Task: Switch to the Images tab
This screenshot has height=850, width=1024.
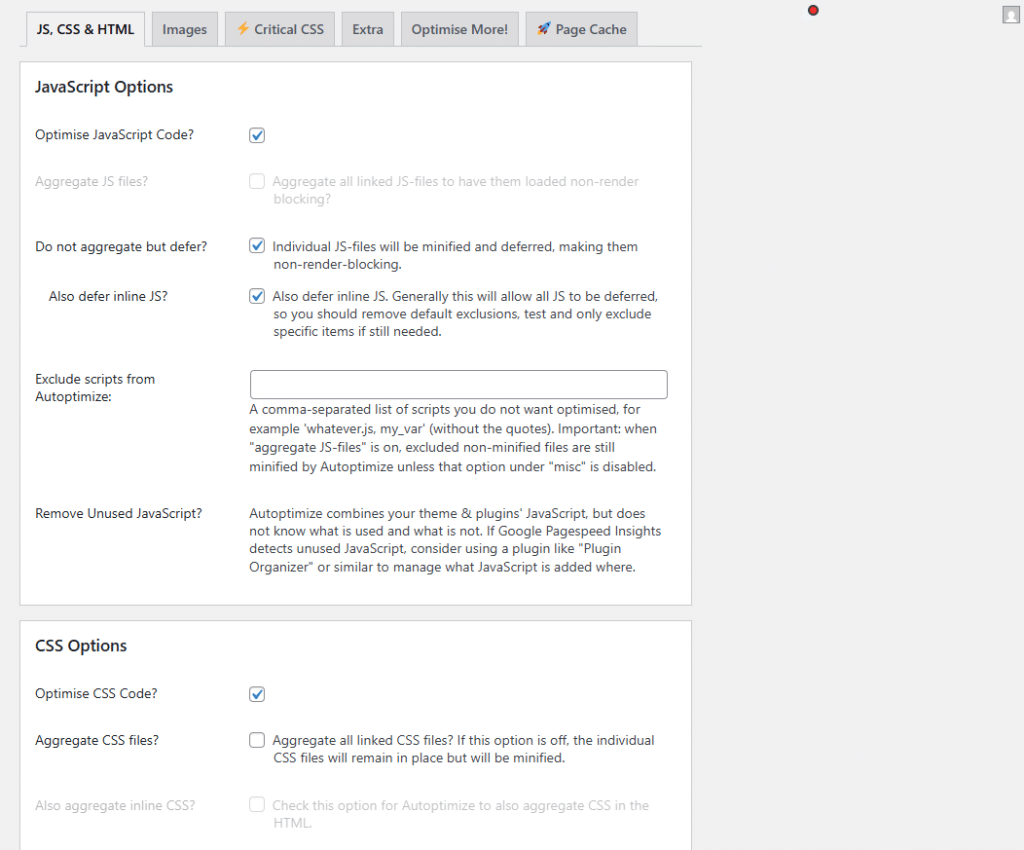Action: click(x=184, y=29)
